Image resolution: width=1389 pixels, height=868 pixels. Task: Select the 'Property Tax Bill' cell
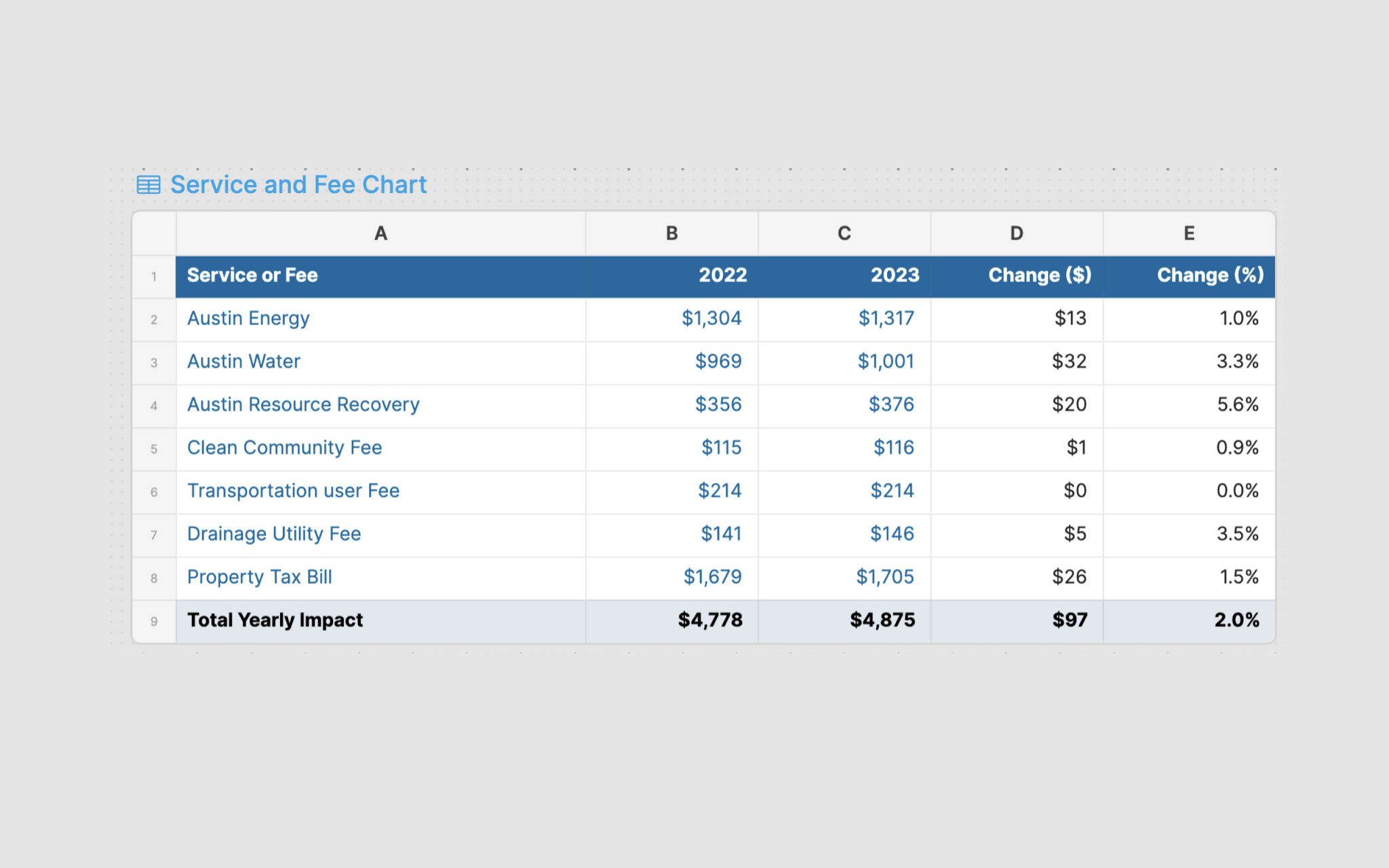(x=381, y=578)
